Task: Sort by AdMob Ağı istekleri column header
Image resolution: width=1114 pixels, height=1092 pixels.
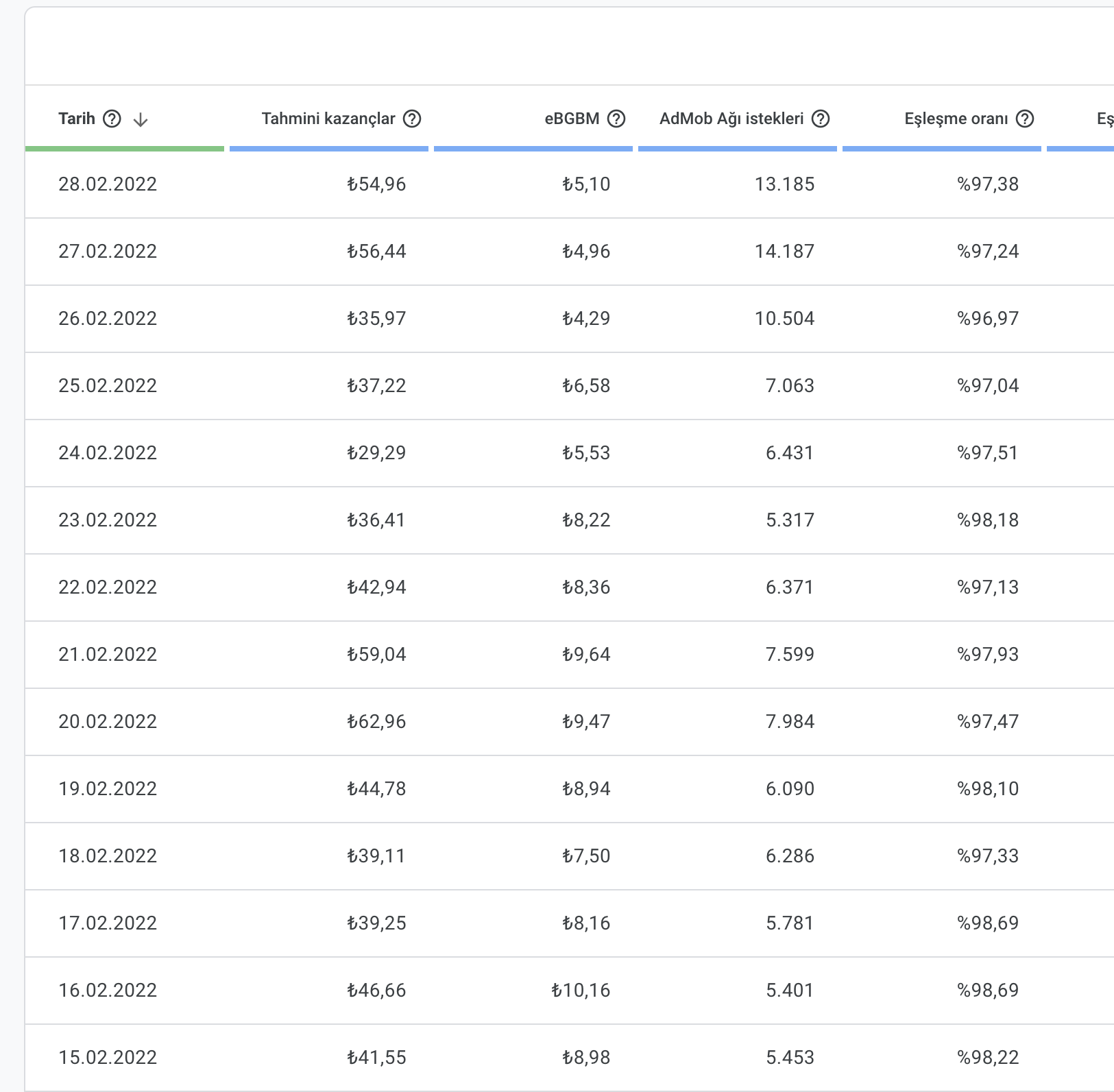Action: 731,119
